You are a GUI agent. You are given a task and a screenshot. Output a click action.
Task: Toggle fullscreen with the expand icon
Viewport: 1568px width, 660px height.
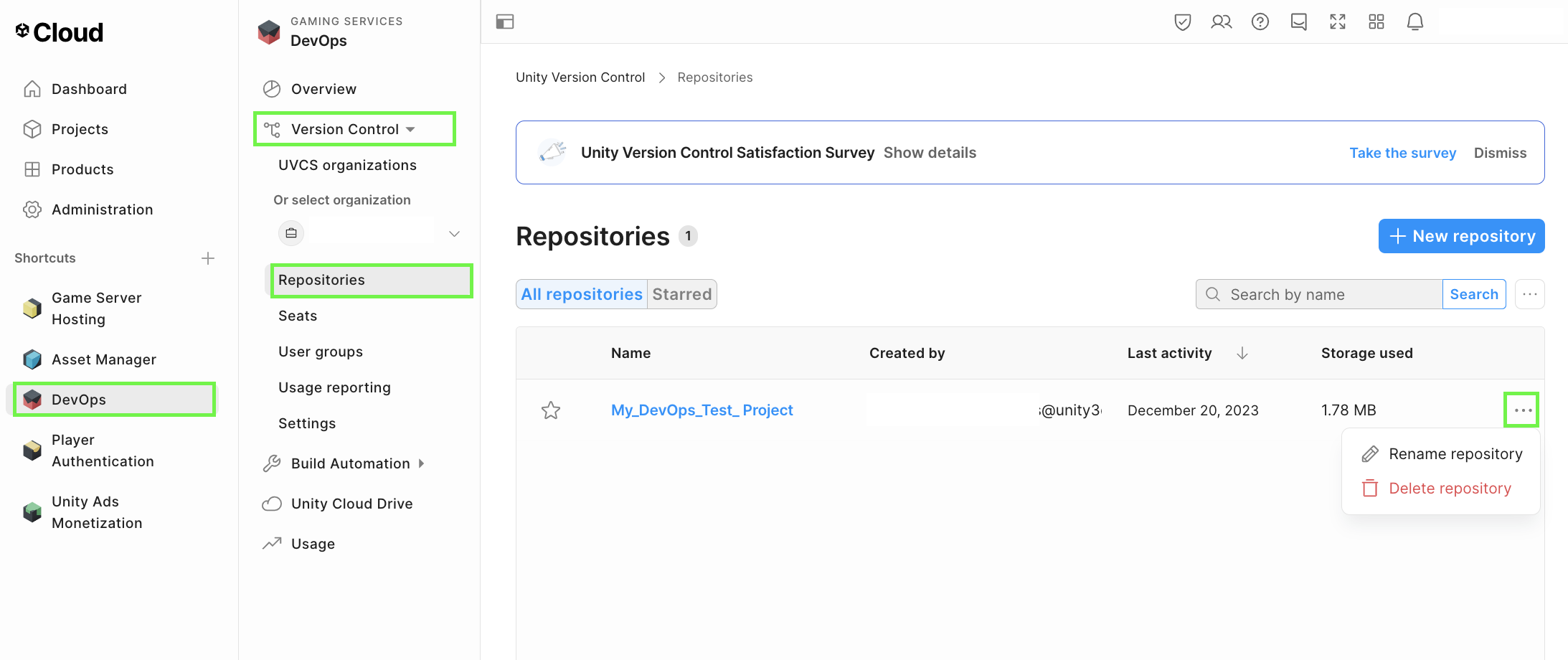coord(1337,22)
